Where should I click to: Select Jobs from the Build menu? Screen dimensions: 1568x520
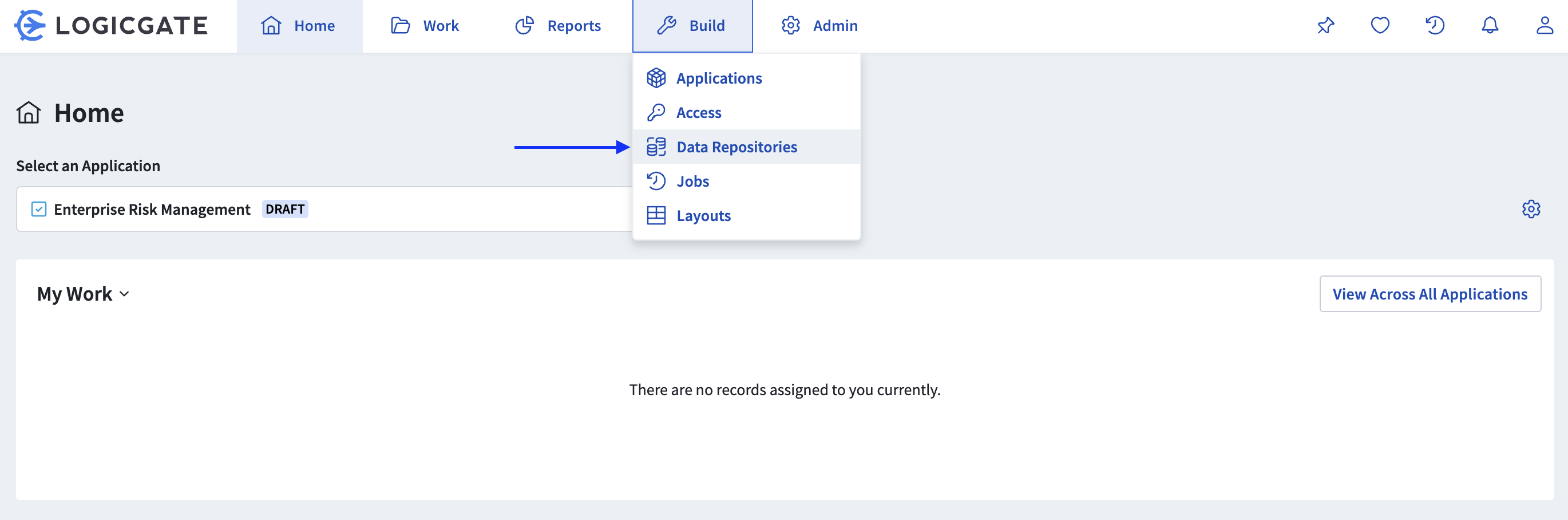(692, 181)
